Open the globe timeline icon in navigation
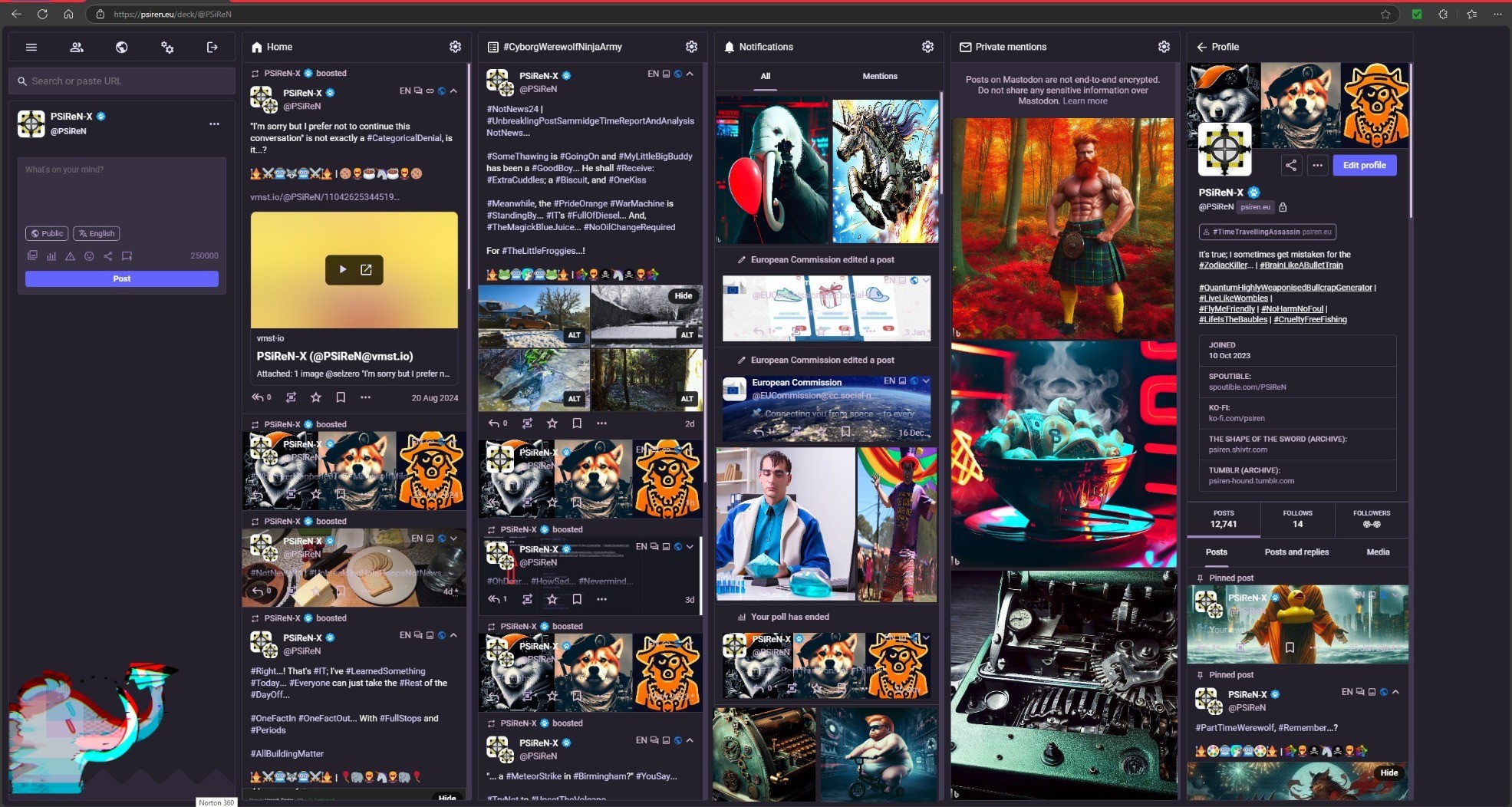Image resolution: width=1512 pixels, height=807 pixels. (121, 47)
